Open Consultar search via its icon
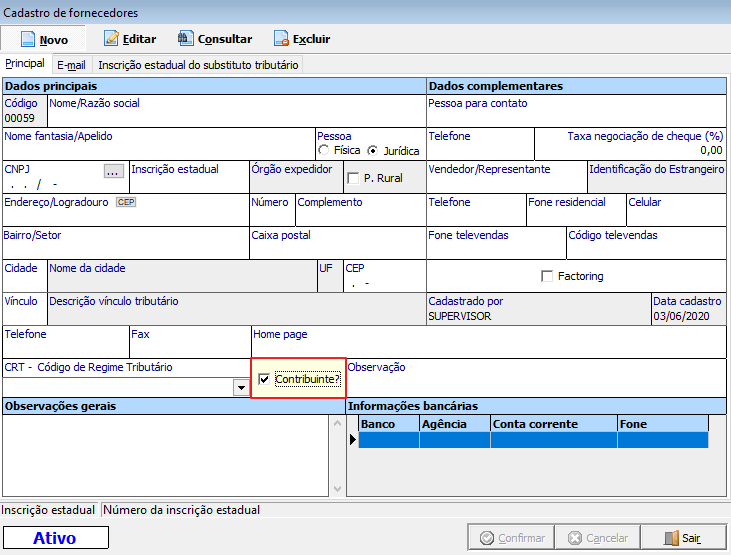The width and height of the screenshot is (731, 555). pos(185,39)
